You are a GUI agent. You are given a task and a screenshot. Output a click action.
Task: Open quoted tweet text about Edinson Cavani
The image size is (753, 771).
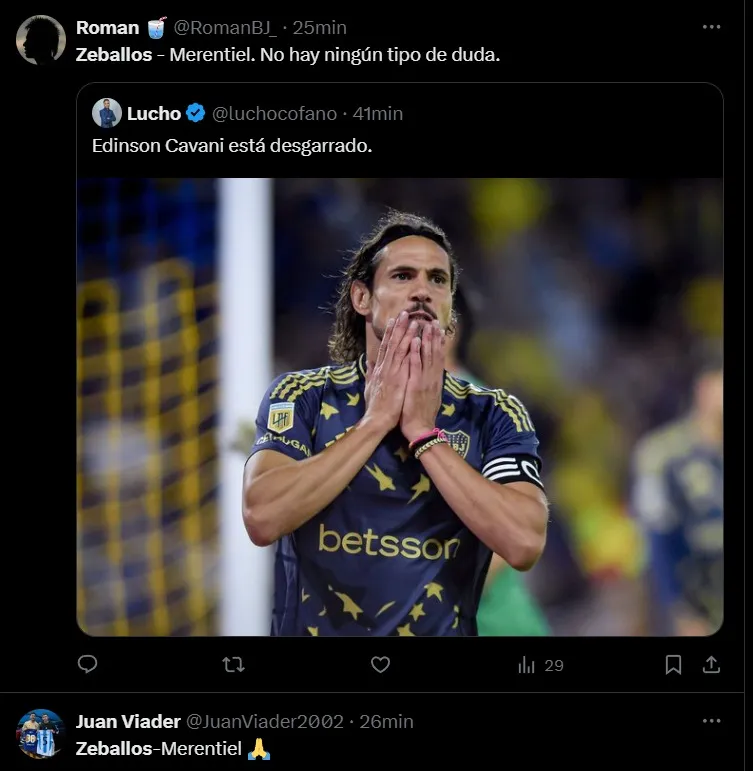232,146
